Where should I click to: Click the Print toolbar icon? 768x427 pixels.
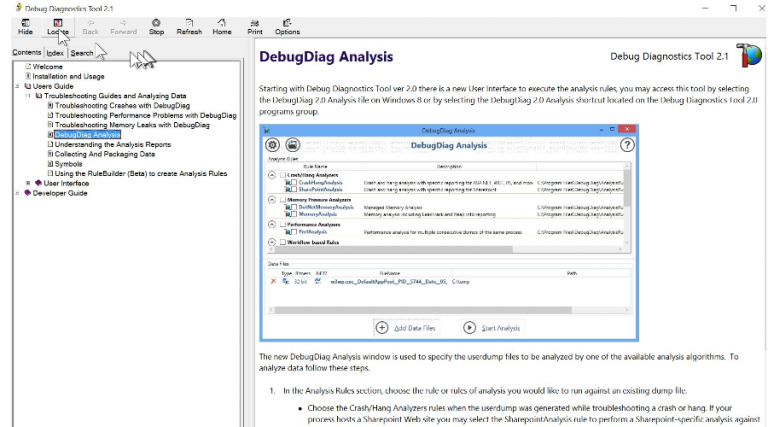coord(255,25)
